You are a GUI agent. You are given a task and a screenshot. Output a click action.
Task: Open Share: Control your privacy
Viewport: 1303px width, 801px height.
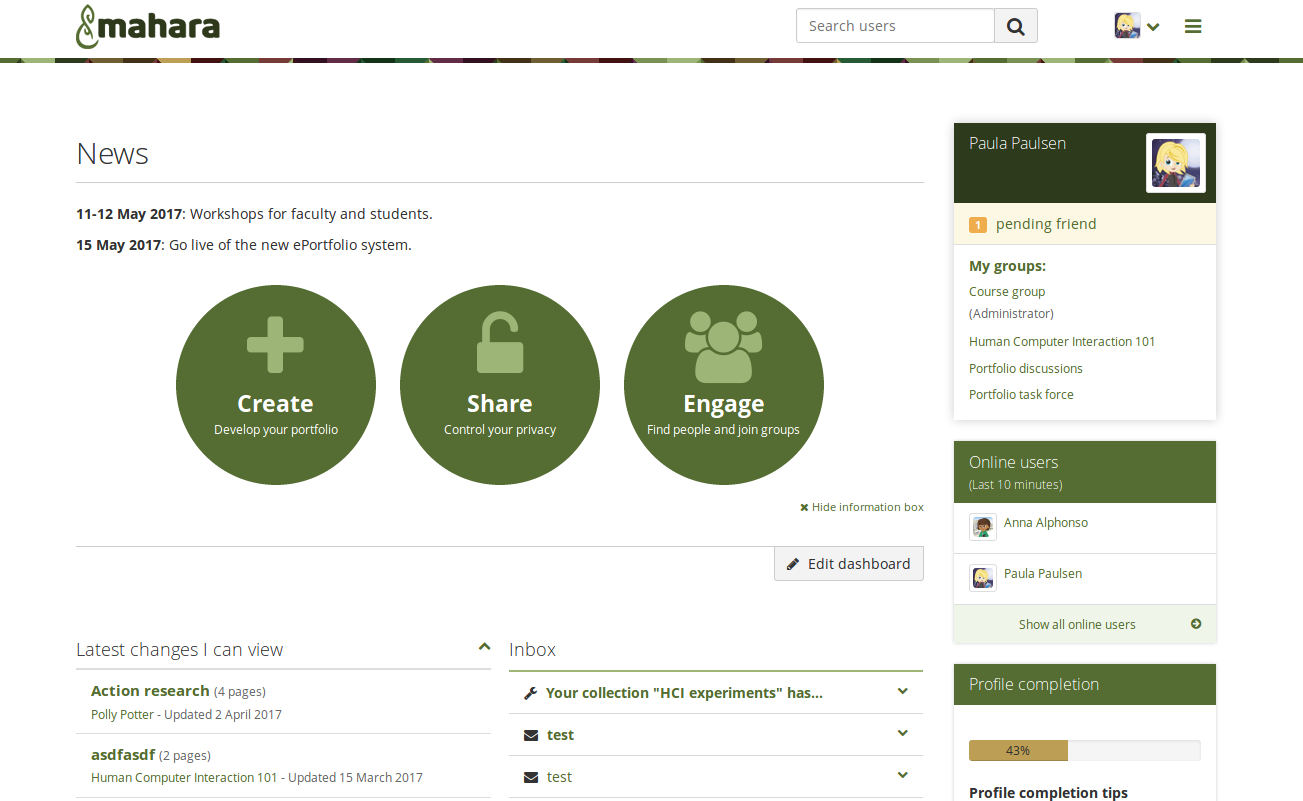[x=500, y=385]
